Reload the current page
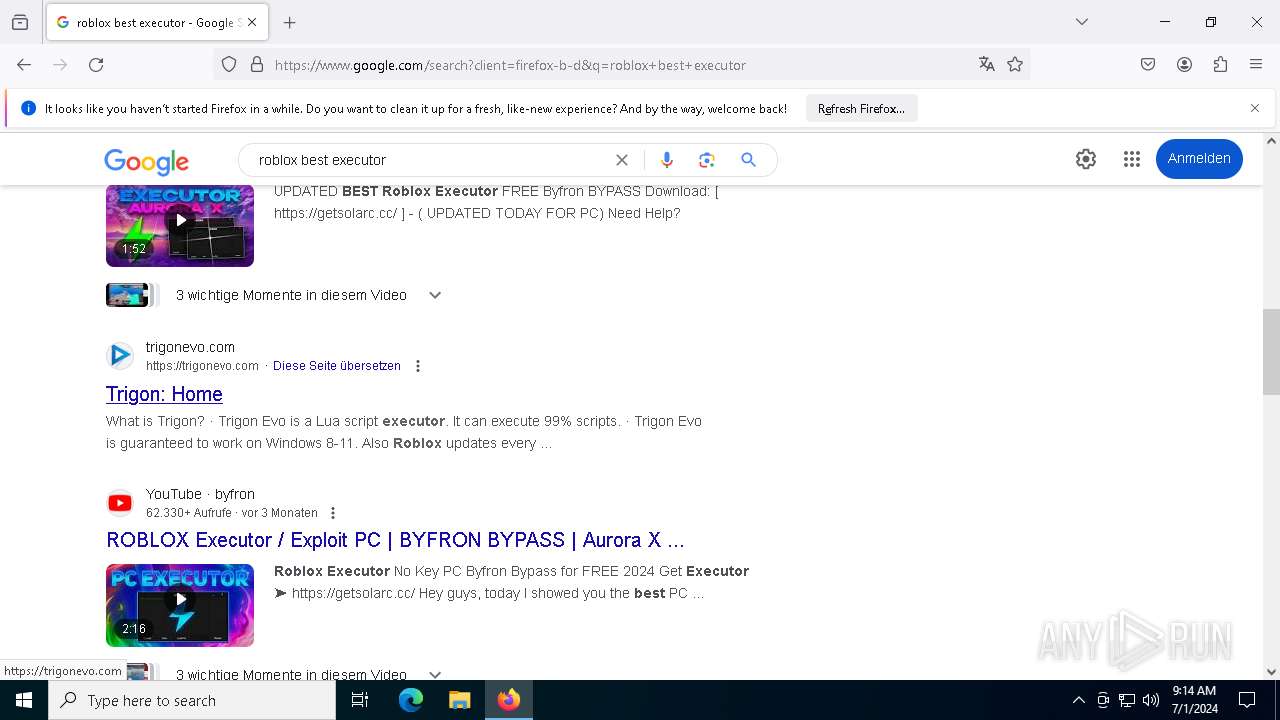The width and height of the screenshot is (1280, 720). (x=96, y=65)
